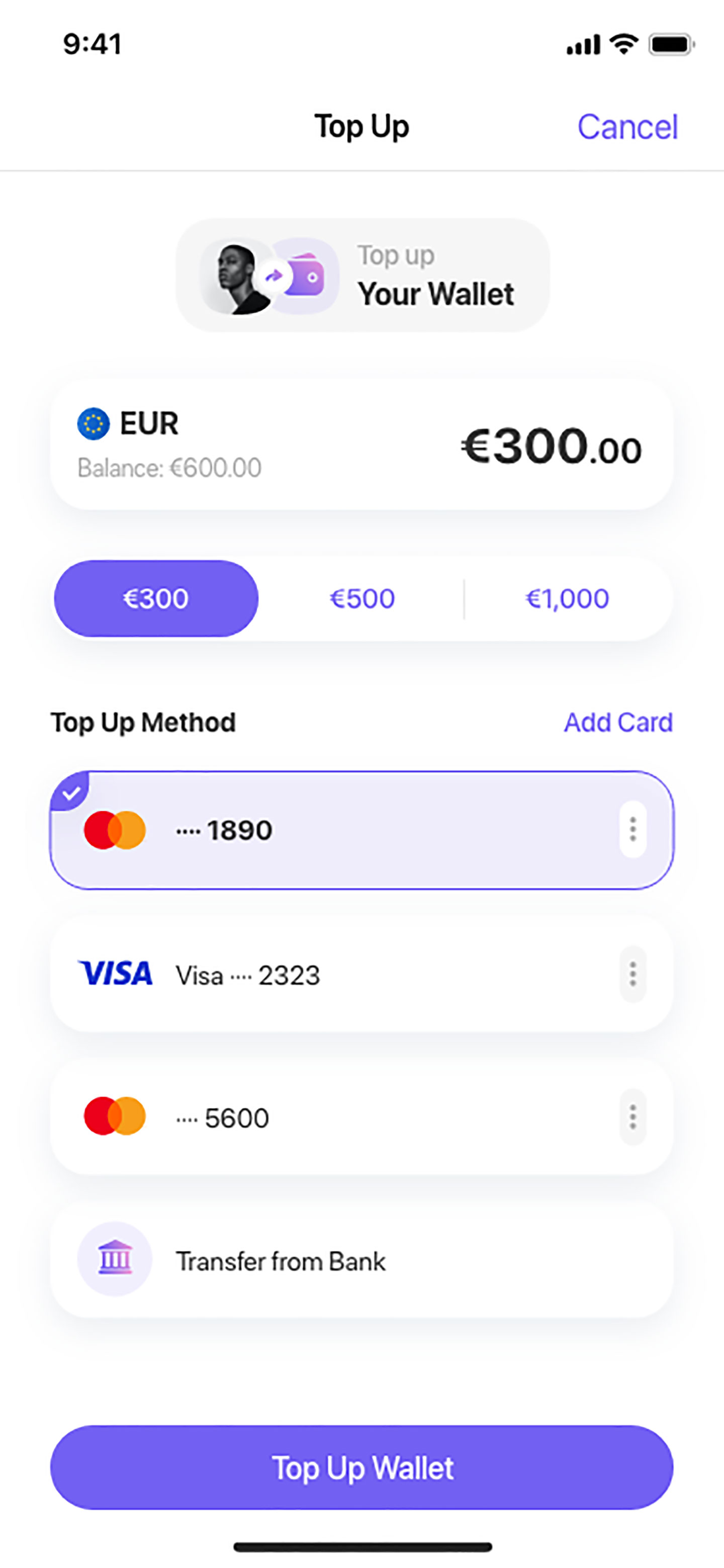Edit the €300.00 amount field
724x1568 pixels.
point(551,446)
